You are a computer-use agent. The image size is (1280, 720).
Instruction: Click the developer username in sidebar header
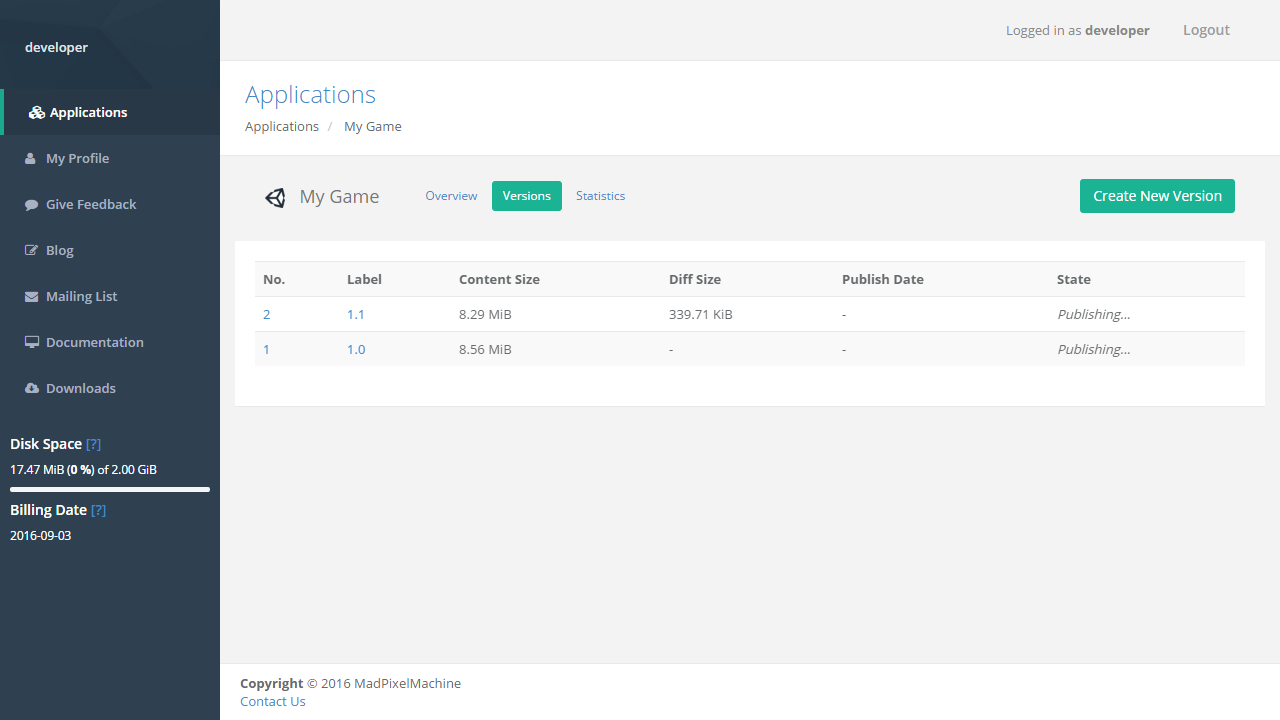point(56,47)
